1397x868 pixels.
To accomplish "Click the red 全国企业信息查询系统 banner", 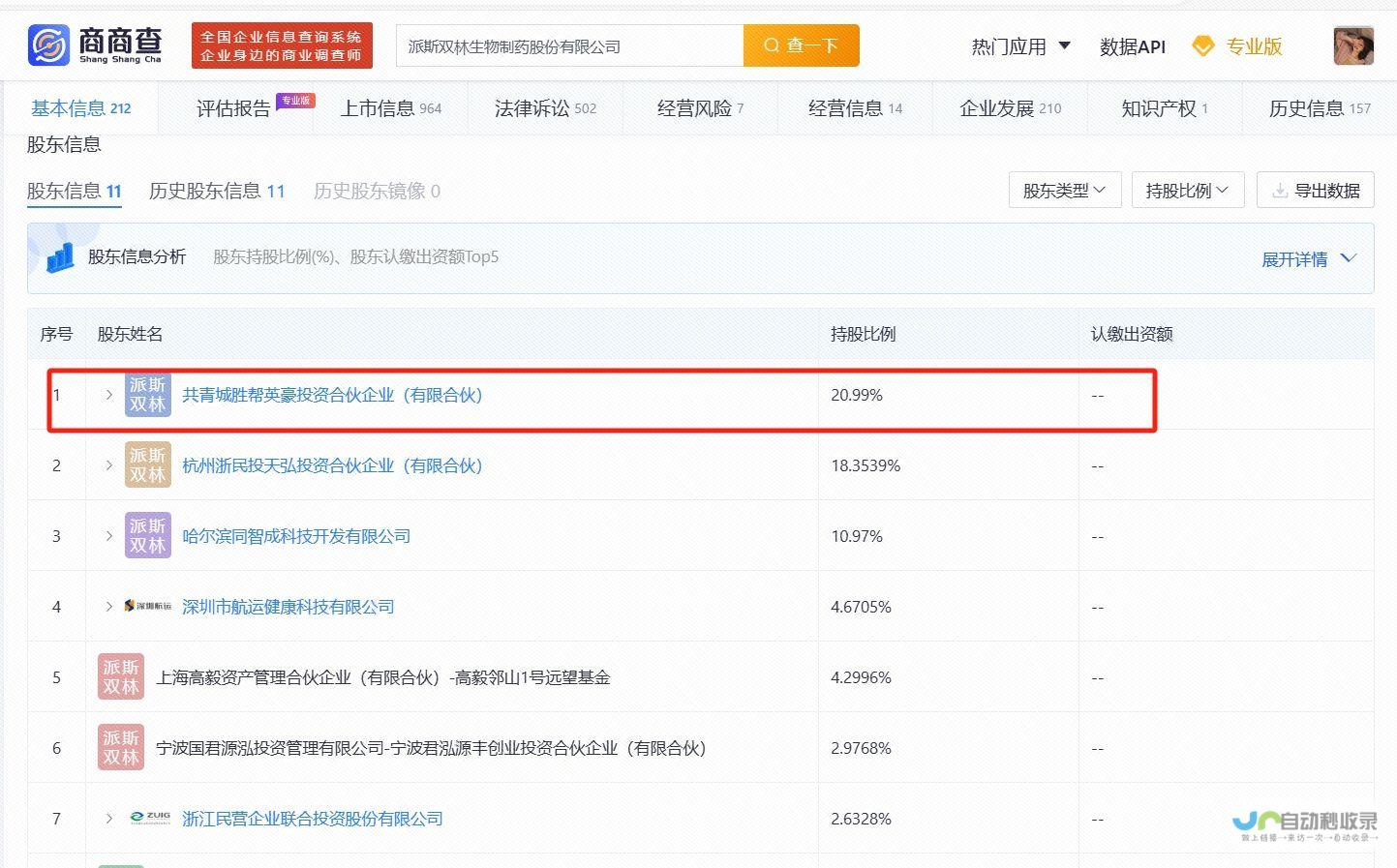I will click(x=282, y=45).
